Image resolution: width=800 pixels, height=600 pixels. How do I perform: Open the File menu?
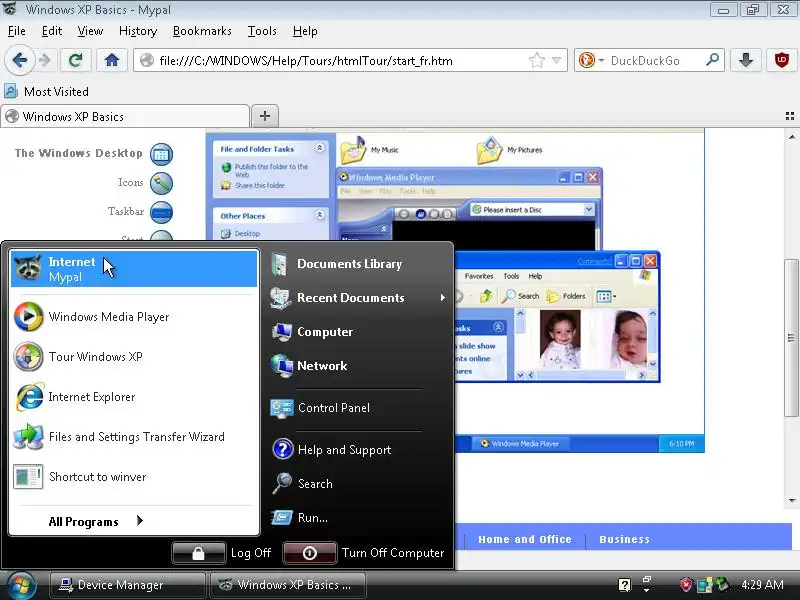pyautogui.click(x=16, y=31)
